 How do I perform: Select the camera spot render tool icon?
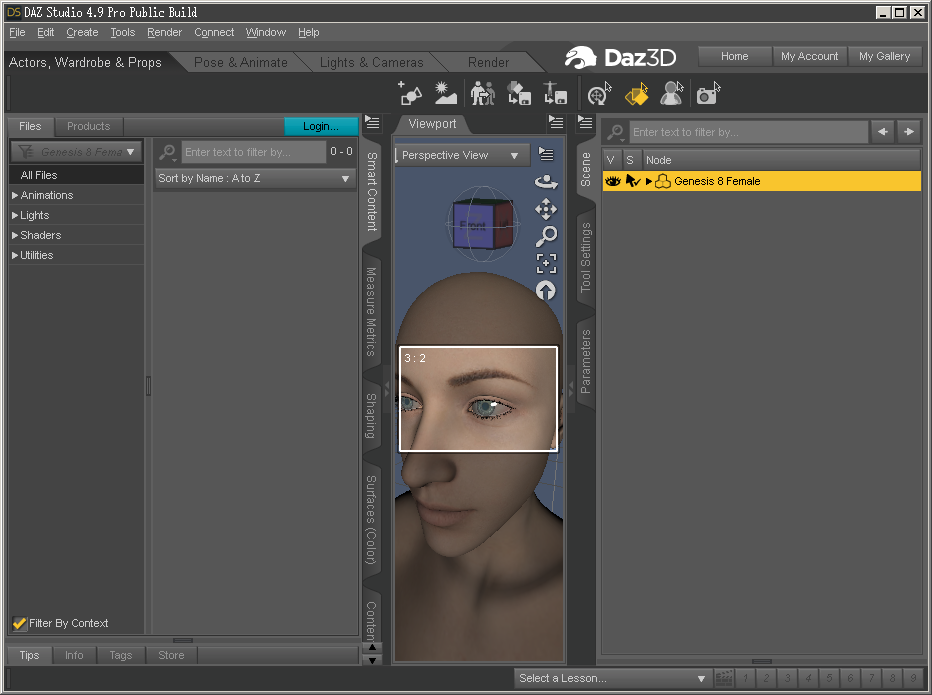(x=708, y=93)
